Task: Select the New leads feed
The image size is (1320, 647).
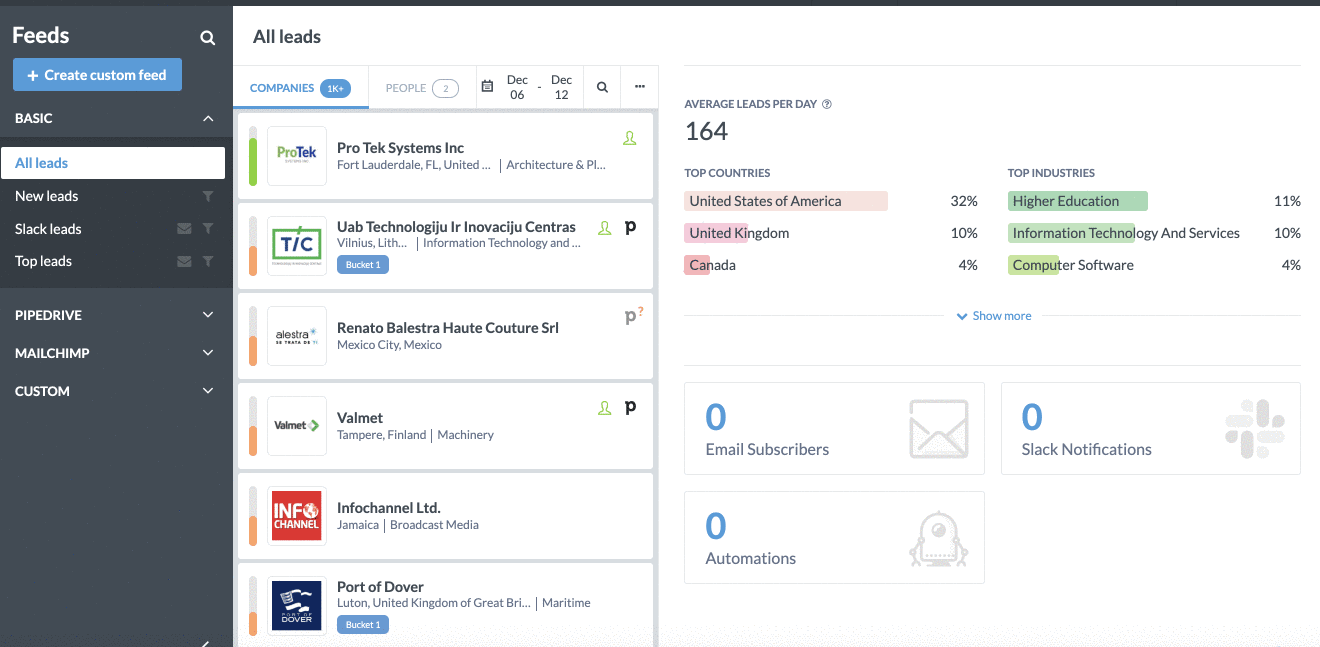Action: [47, 196]
